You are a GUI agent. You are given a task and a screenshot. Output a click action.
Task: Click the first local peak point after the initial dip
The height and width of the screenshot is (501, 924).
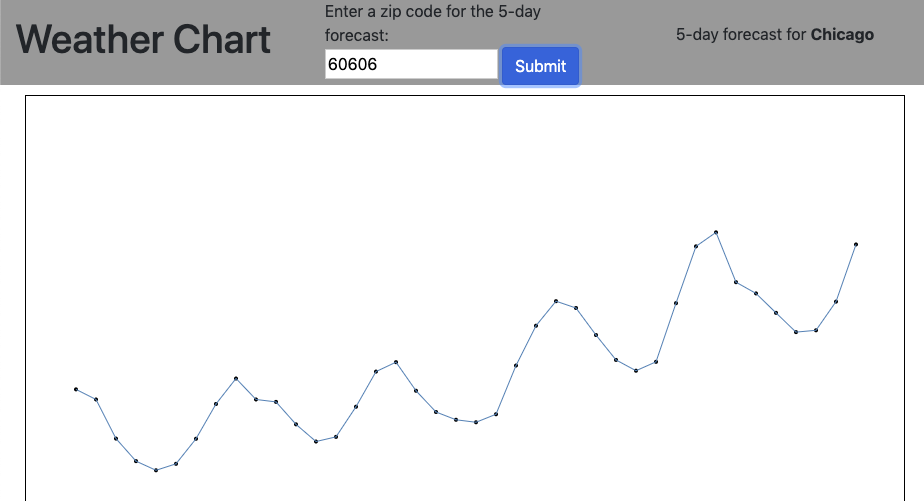coord(236,378)
